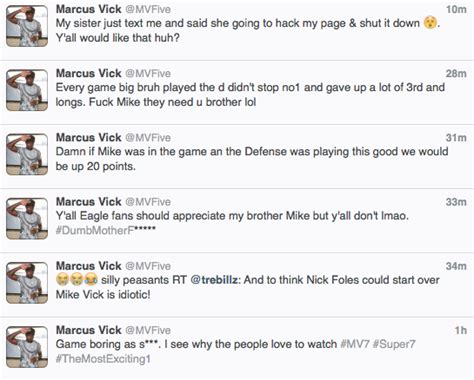Open the #Super7 hashtag
The height and width of the screenshot is (380, 474).
(394, 344)
